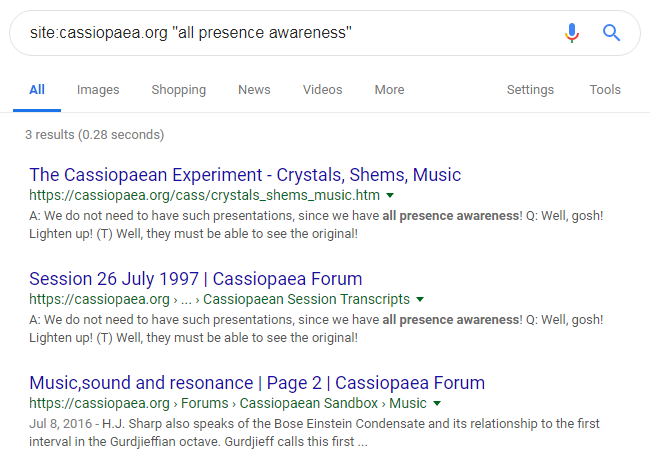650x460 pixels.
Task: Click into the search query input field
Action: click(x=280, y=33)
